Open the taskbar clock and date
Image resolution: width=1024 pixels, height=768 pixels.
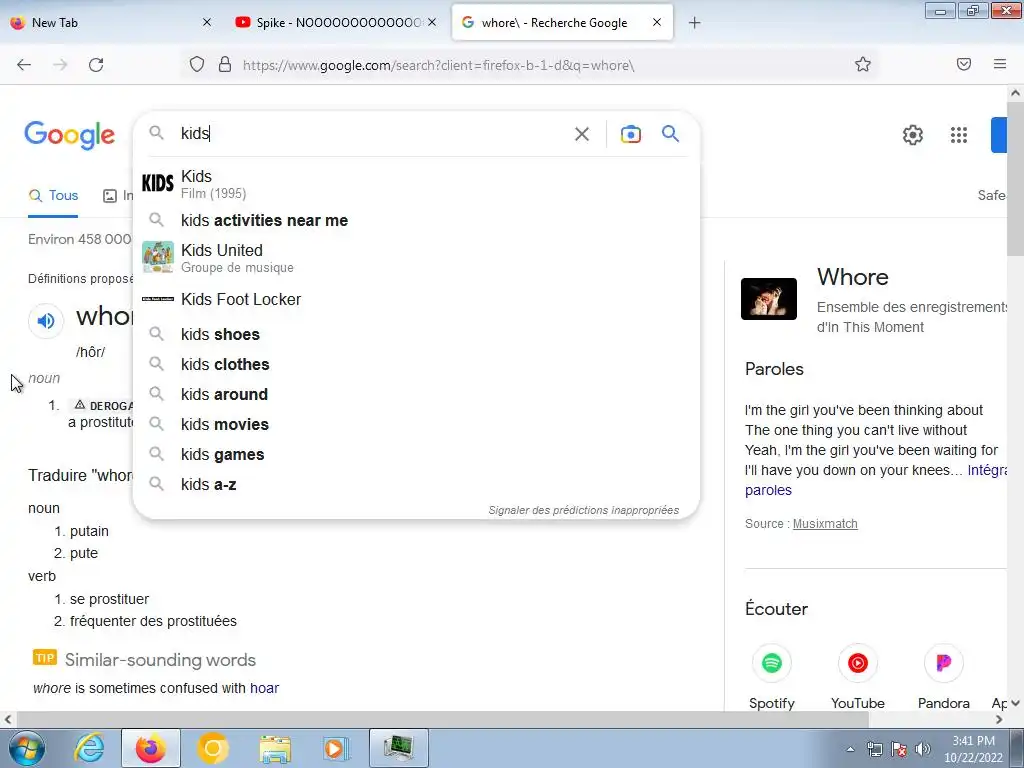tap(973, 749)
